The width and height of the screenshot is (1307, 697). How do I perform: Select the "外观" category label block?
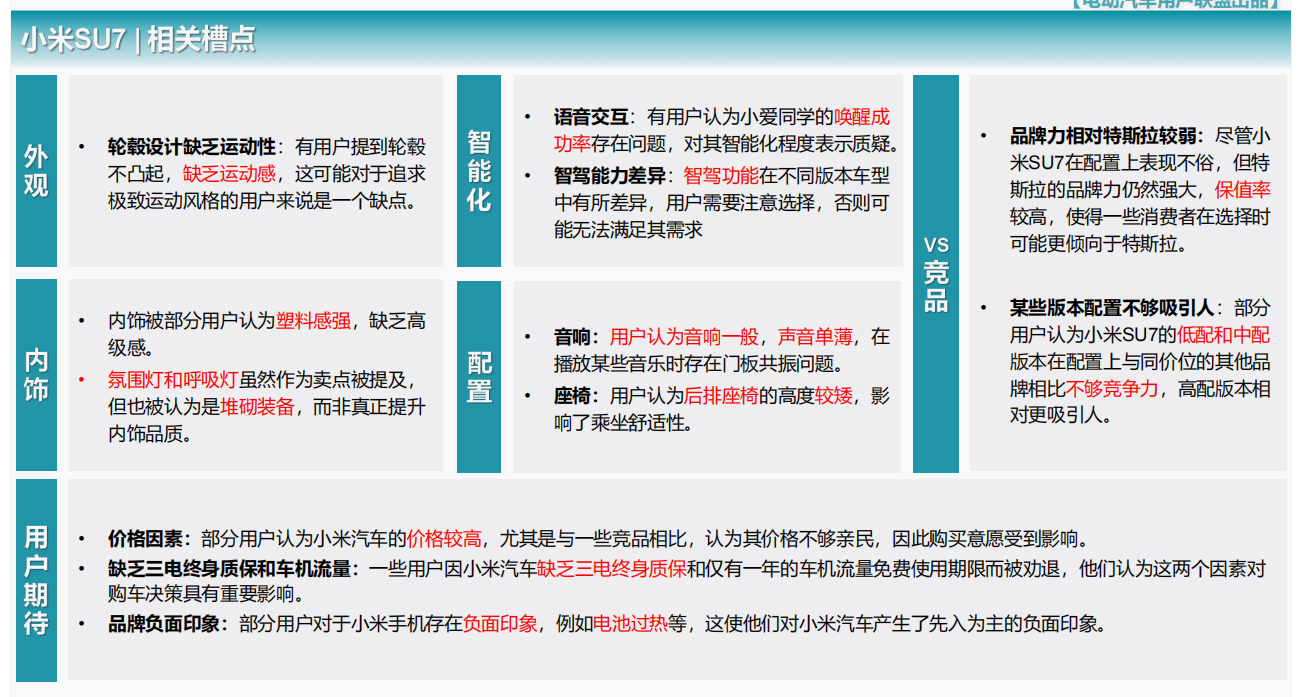(x=36, y=171)
